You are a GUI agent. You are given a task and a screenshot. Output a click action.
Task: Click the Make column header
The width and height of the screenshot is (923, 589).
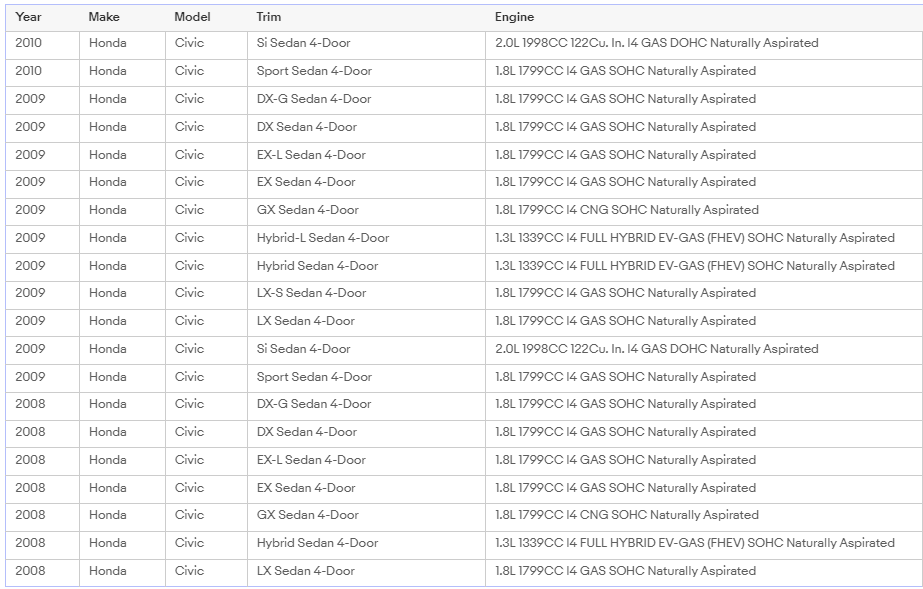click(x=104, y=17)
